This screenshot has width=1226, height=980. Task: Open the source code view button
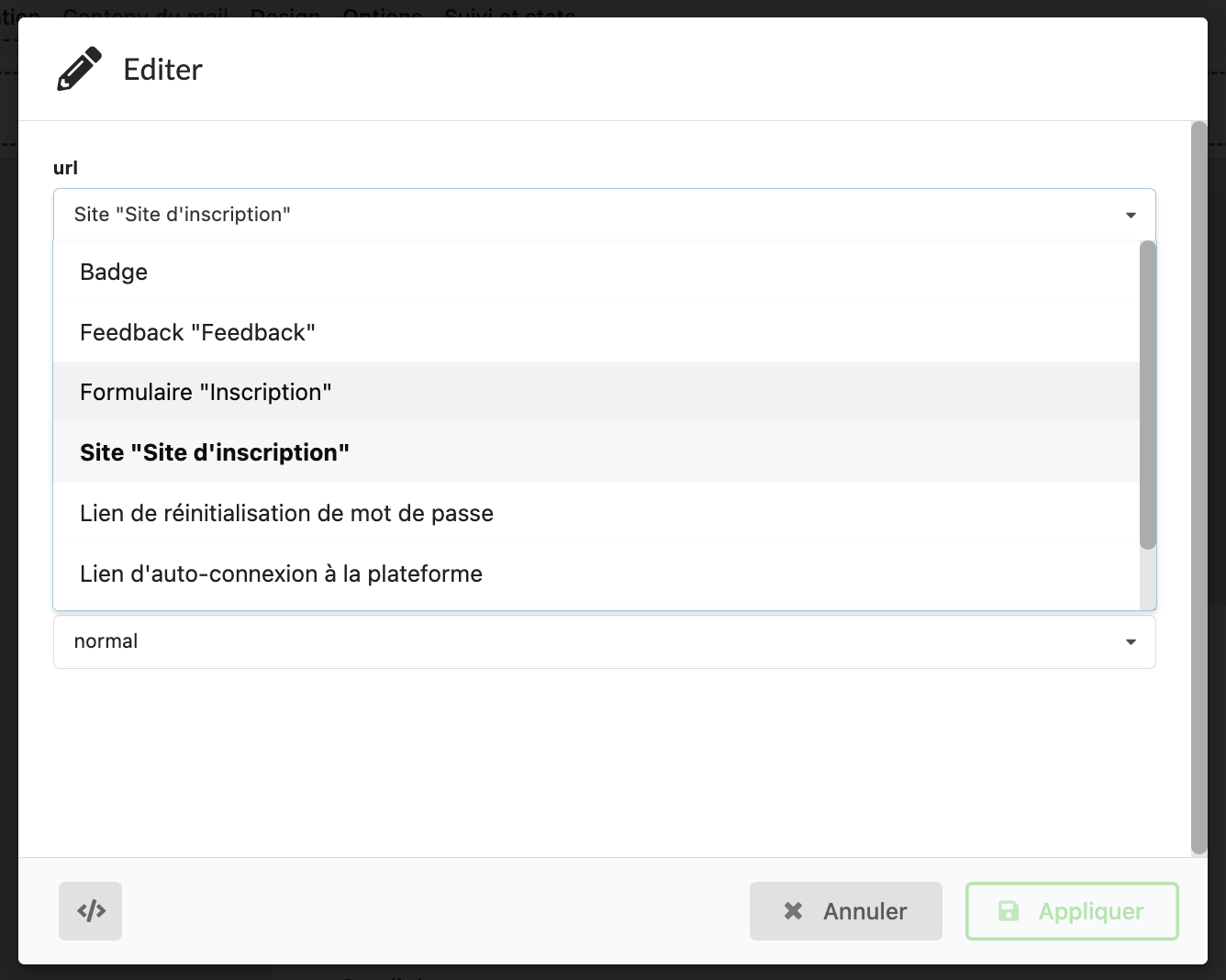coord(90,911)
